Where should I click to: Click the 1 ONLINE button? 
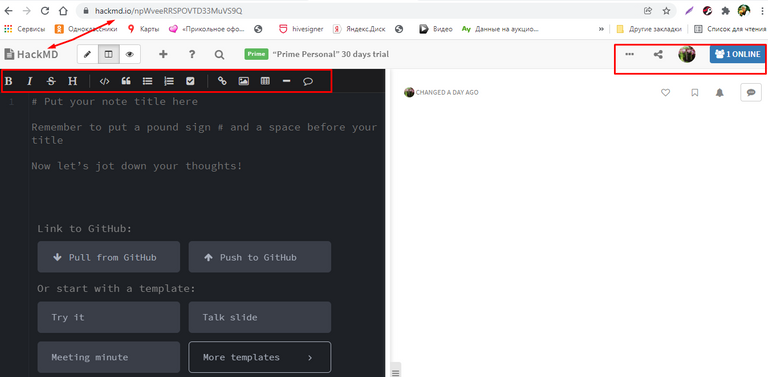738,54
